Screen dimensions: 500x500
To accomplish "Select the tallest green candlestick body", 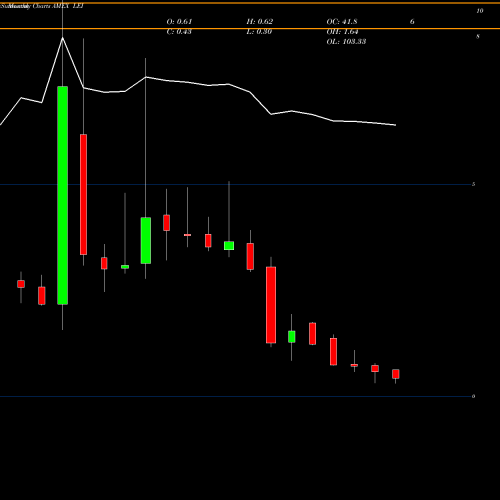I will coord(63,195).
